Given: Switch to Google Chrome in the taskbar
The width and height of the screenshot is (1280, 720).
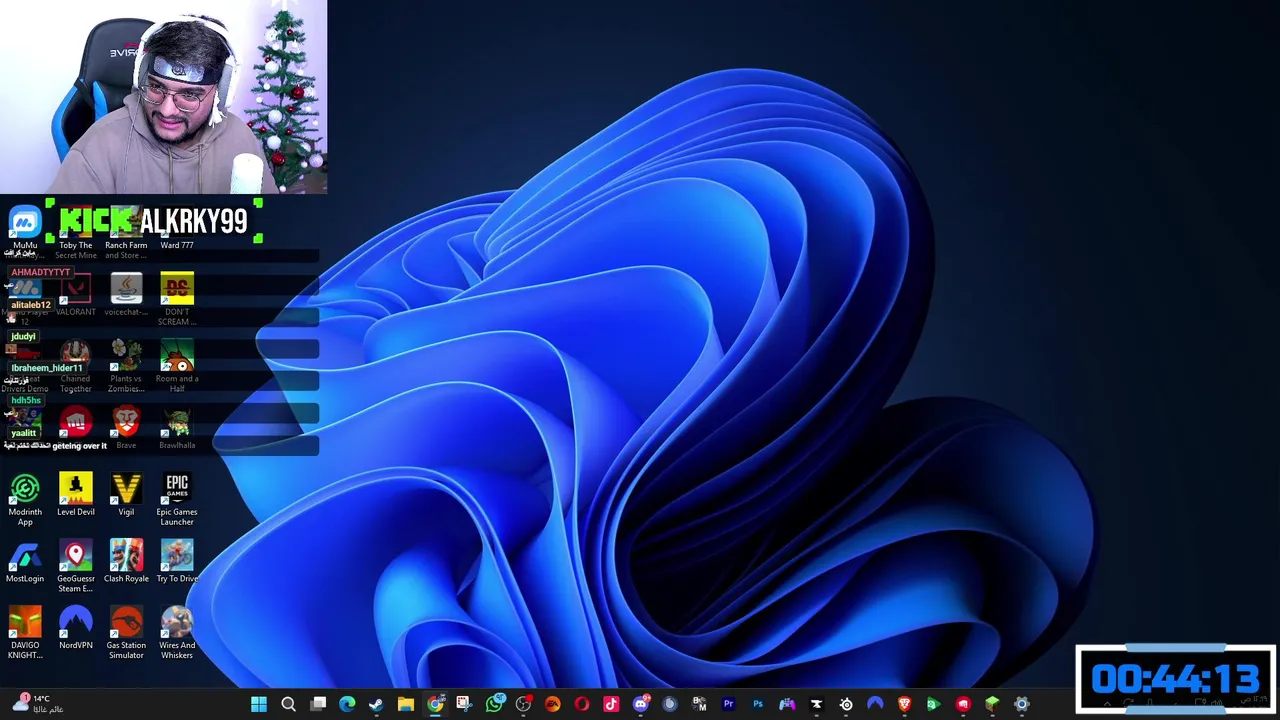Looking at the screenshot, I should [x=435, y=704].
